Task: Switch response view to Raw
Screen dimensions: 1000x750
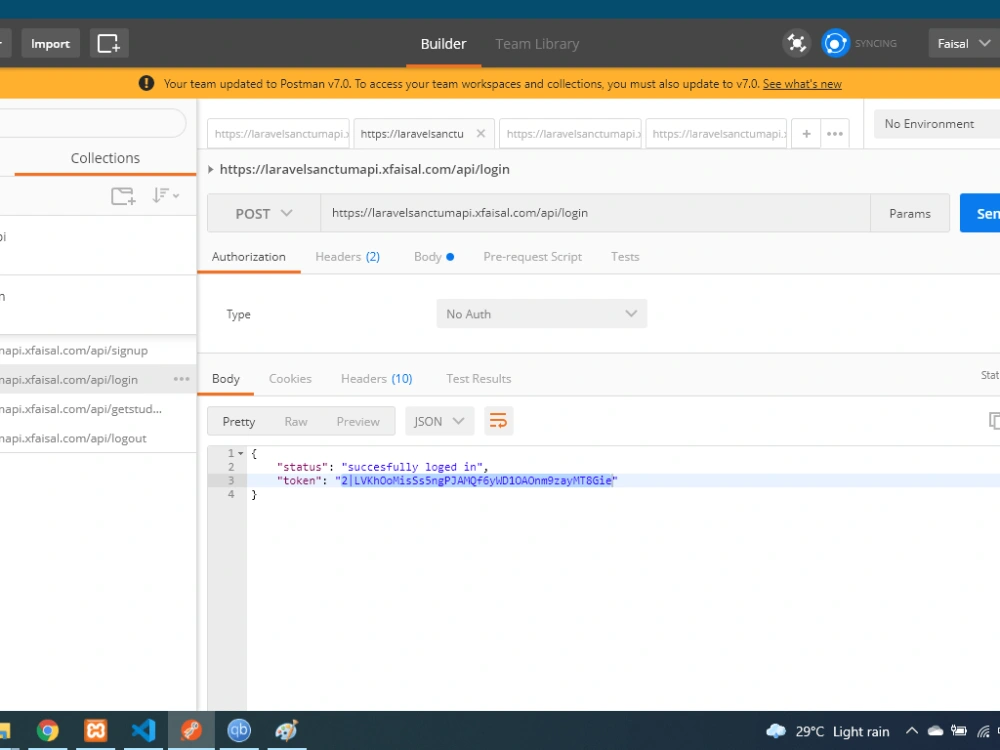Action: coord(296,422)
